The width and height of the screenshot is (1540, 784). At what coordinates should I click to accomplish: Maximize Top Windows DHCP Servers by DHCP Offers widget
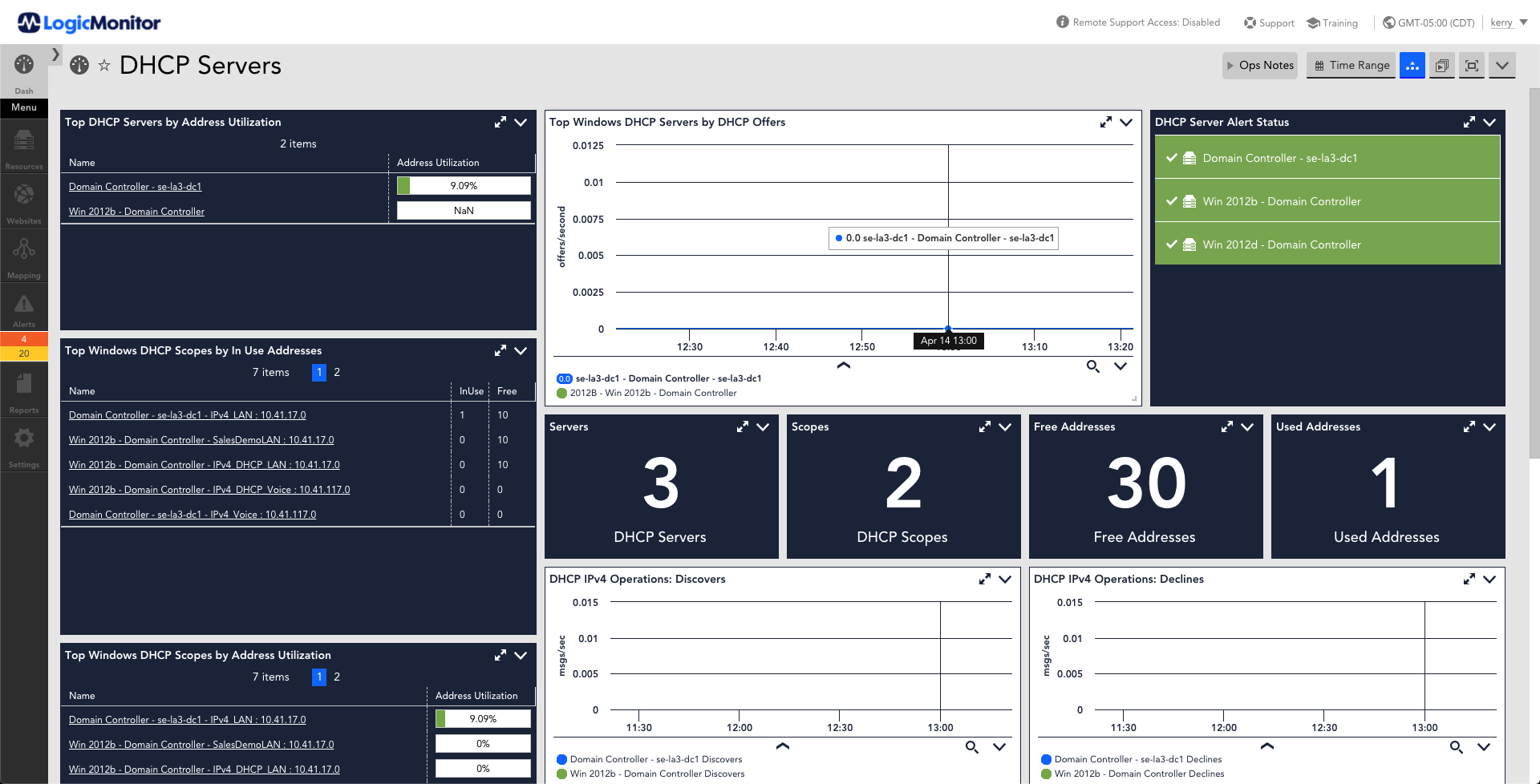pyautogui.click(x=1106, y=122)
